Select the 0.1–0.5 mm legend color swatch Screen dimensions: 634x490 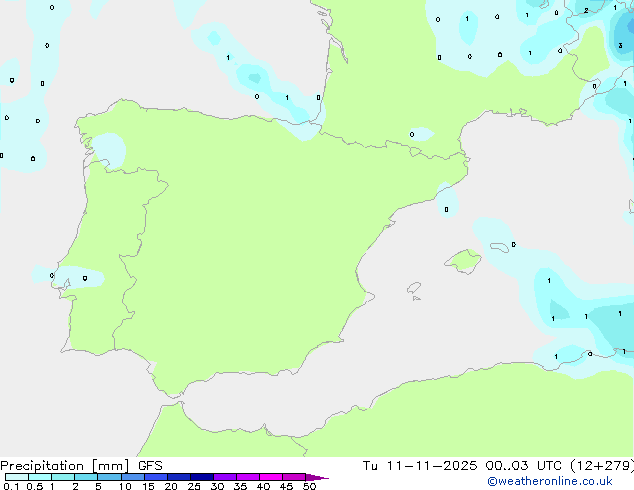17,477
